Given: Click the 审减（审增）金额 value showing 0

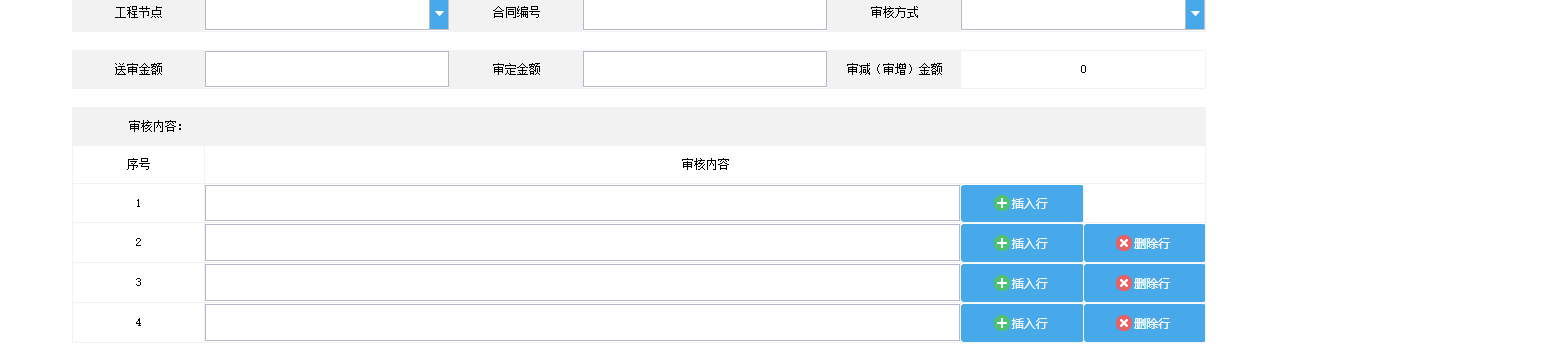Looking at the screenshot, I should [x=1083, y=69].
